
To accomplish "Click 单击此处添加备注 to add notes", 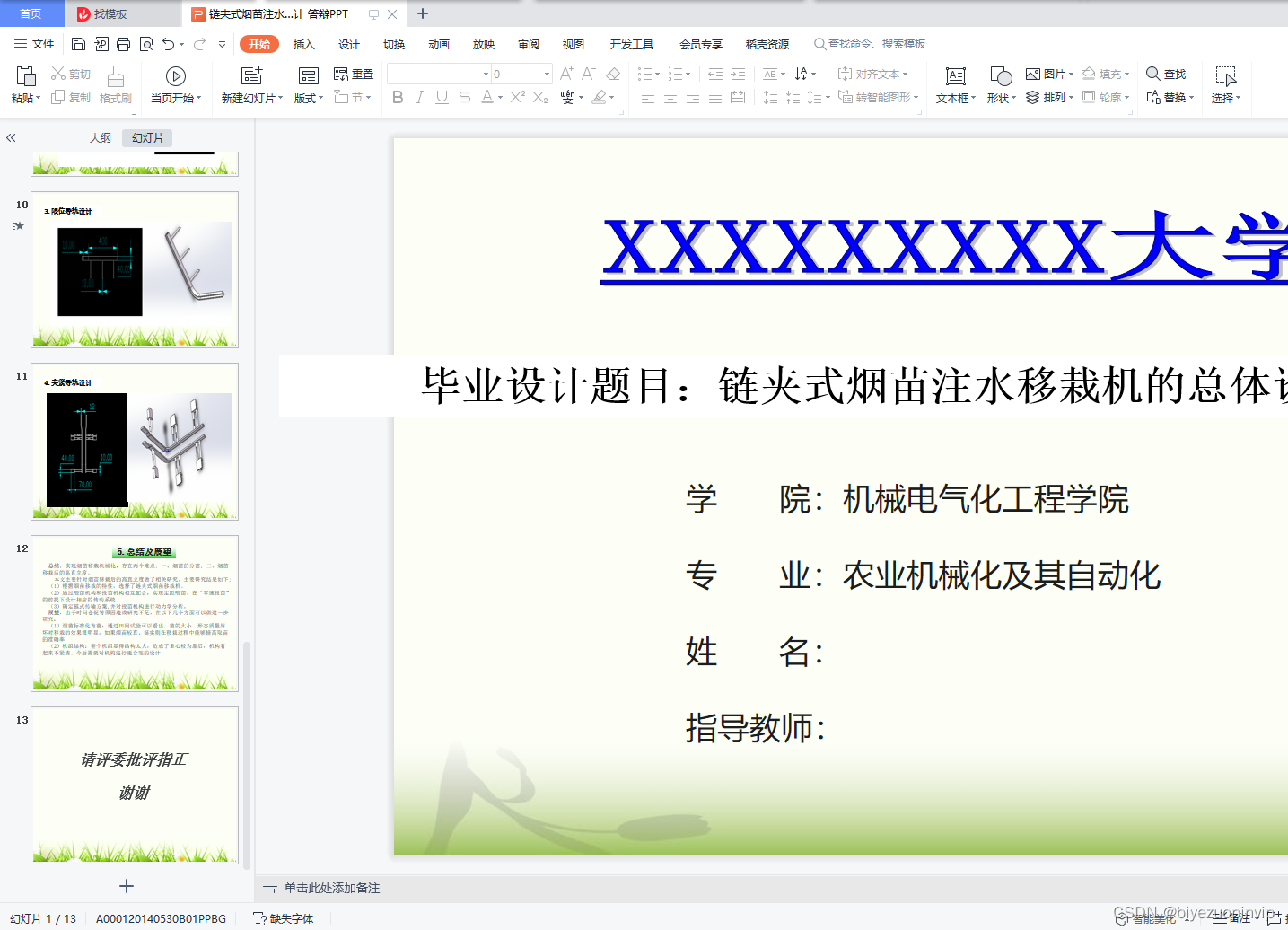I will (332, 887).
